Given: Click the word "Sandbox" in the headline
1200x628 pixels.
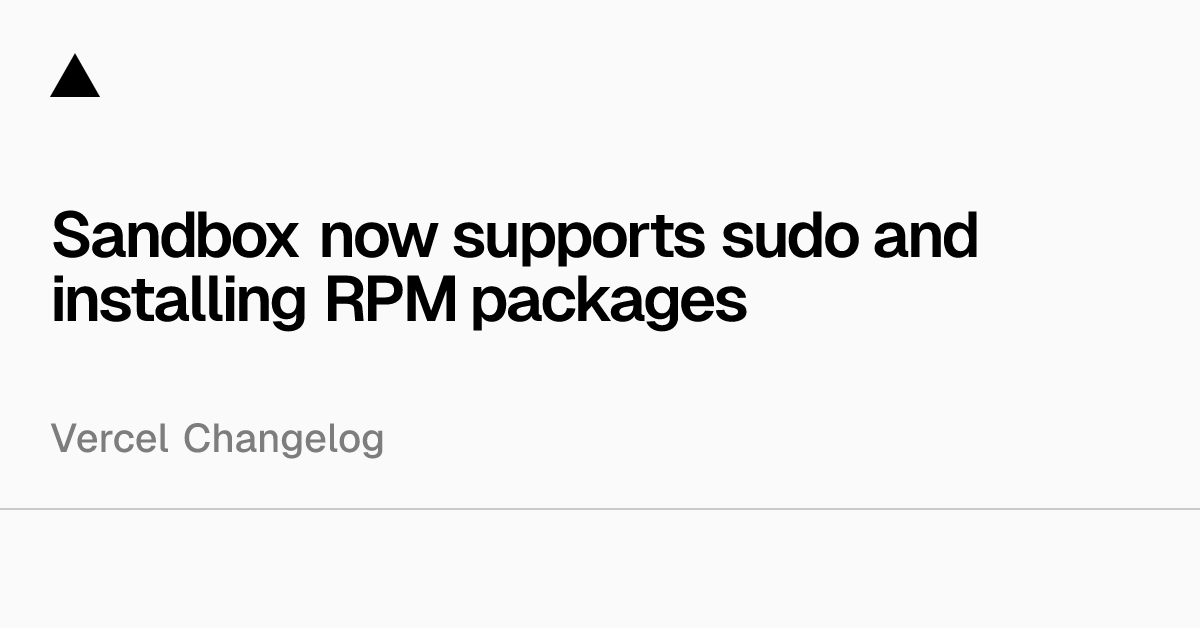Looking at the screenshot, I should pos(175,236).
